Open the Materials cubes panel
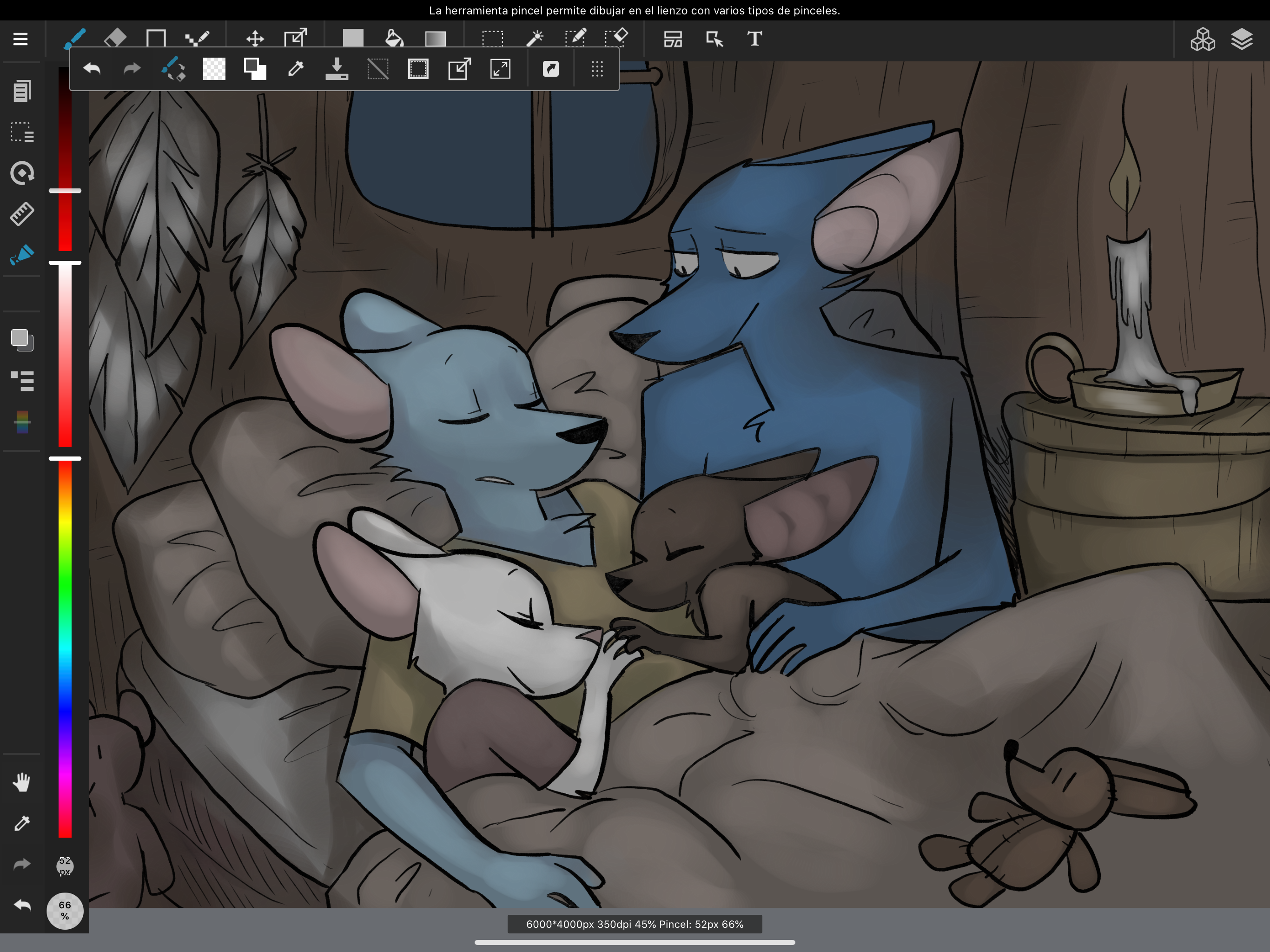Image resolution: width=1270 pixels, height=952 pixels. point(1202,39)
